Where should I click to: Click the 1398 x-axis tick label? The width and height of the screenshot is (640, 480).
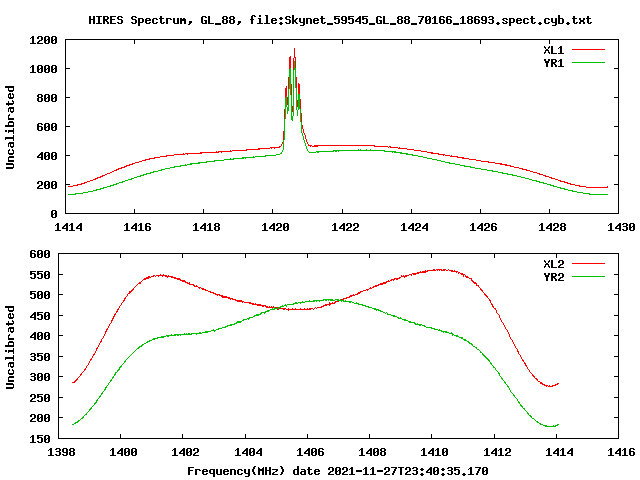click(x=61, y=452)
